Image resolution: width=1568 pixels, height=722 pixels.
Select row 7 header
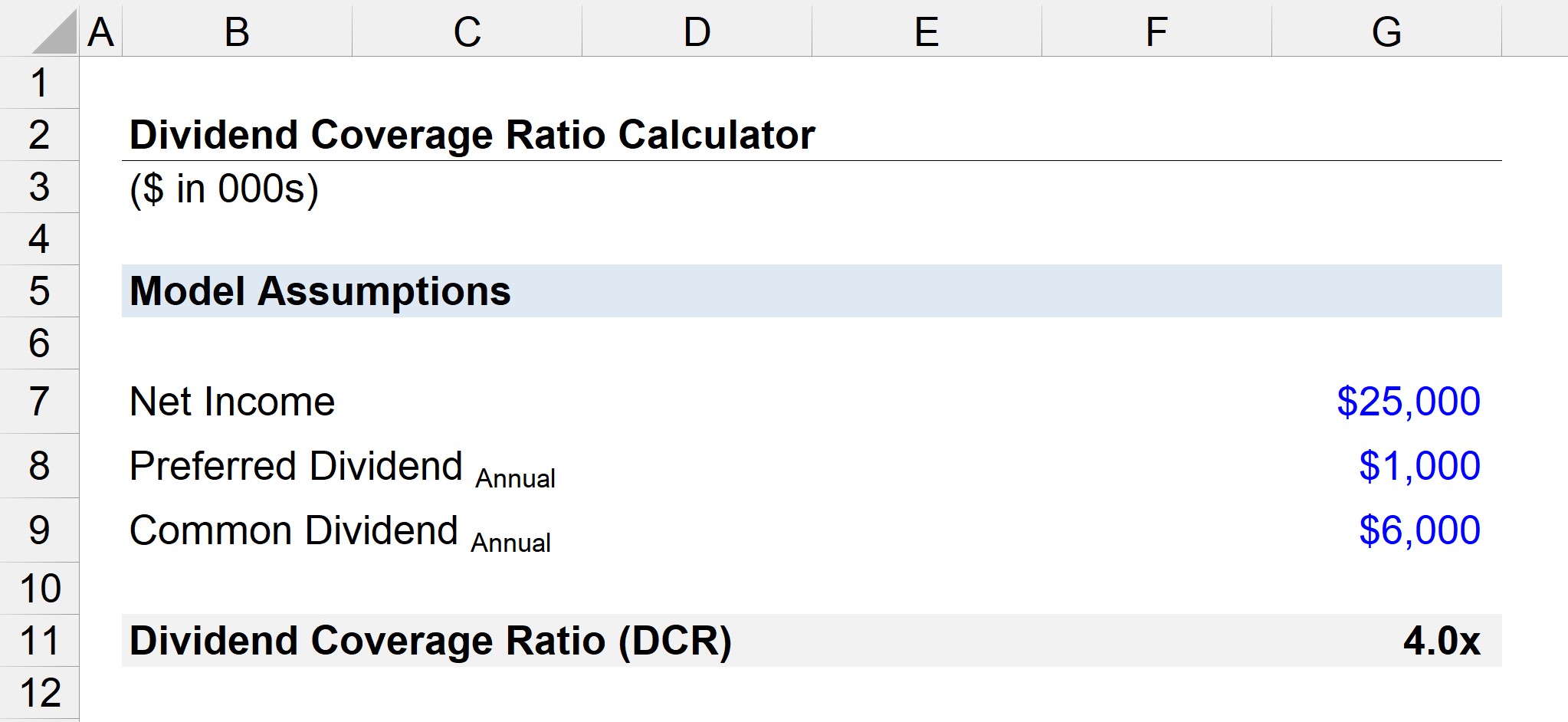(39, 402)
